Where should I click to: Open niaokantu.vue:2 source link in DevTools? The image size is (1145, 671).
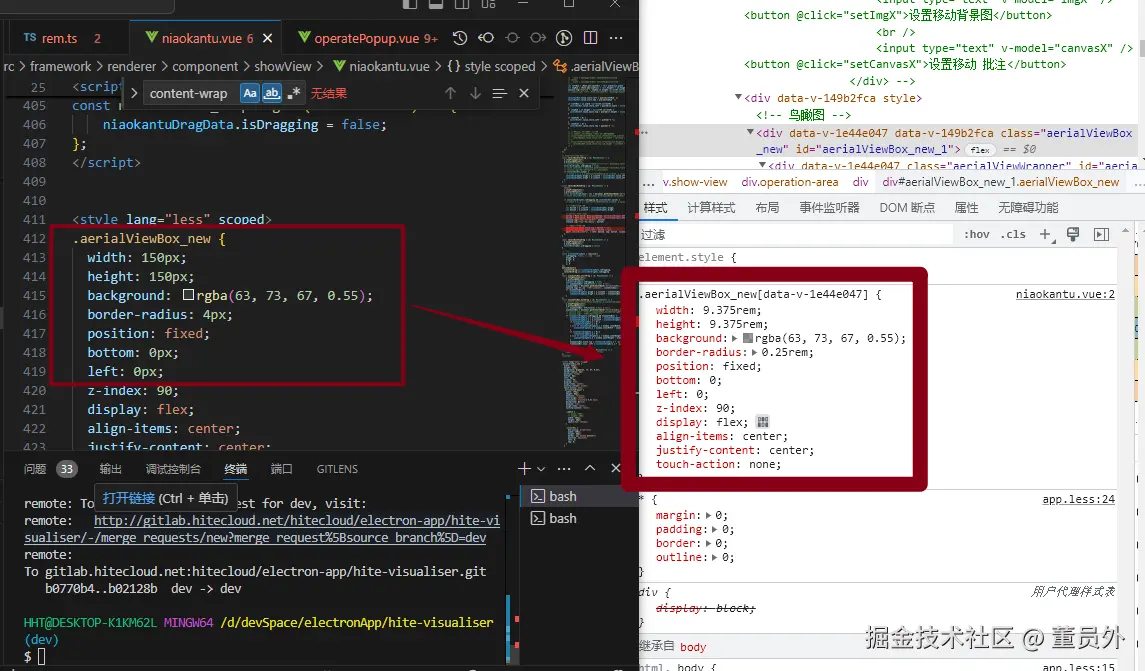coord(1065,294)
